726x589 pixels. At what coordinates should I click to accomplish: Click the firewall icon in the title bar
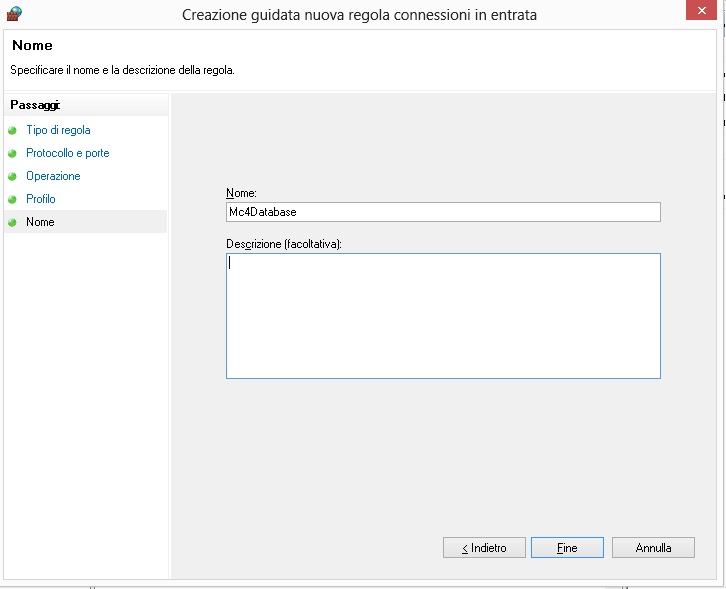tap(14, 14)
